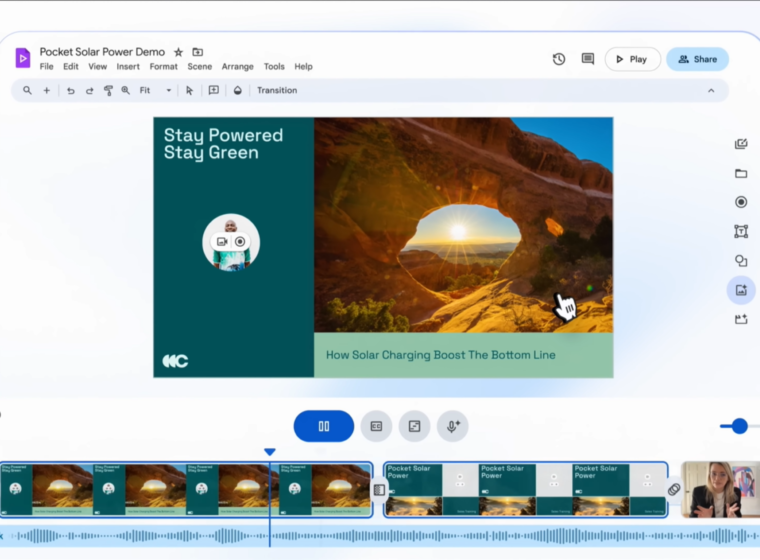The image size is (760, 560).
Task: Open version history clock icon
Action: coord(559,59)
